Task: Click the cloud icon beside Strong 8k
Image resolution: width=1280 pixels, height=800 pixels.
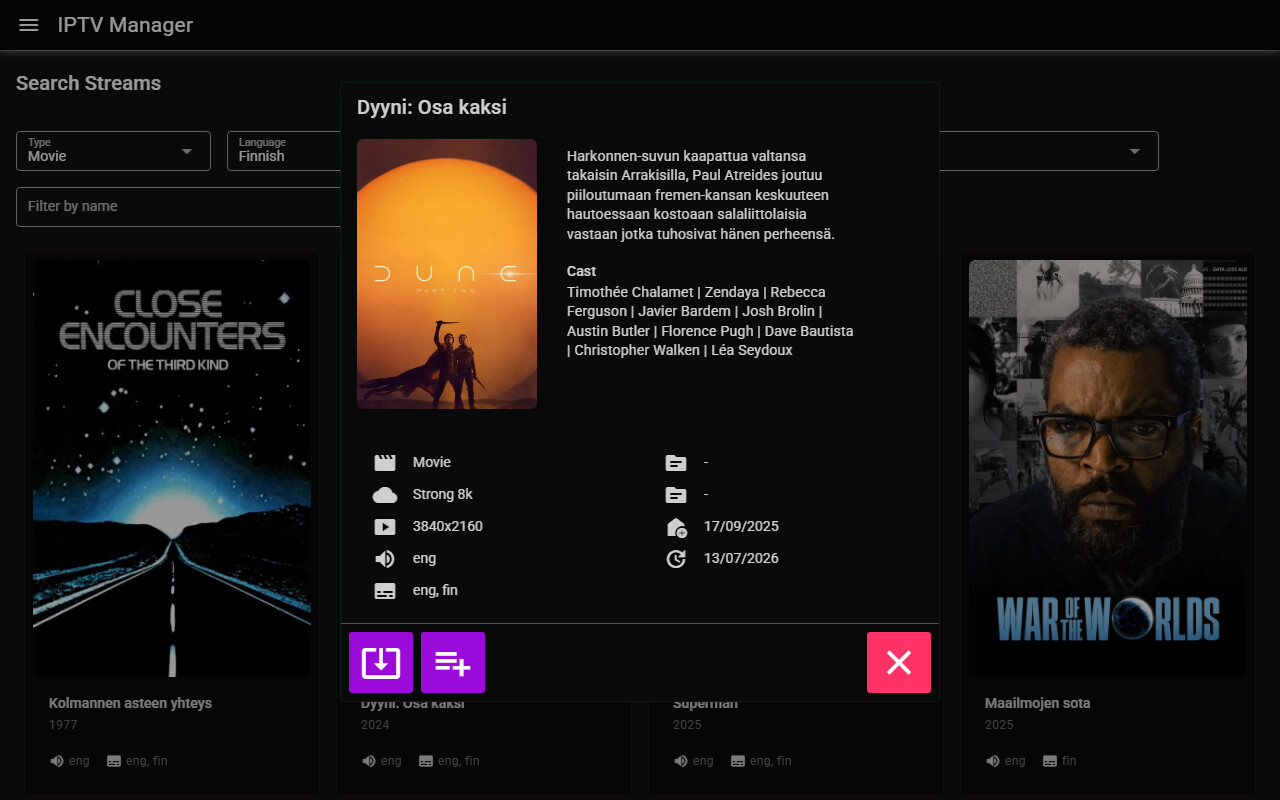Action: click(x=385, y=494)
